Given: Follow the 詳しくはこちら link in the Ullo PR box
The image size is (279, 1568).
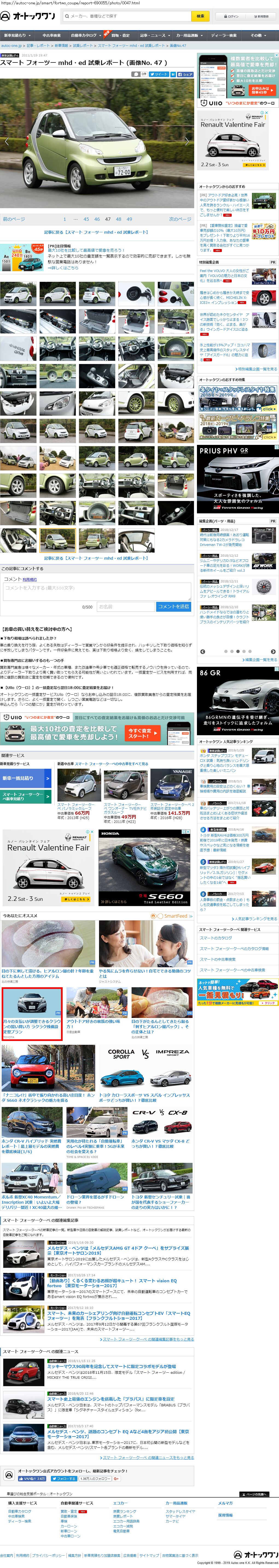Looking at the screenshot, I should (x=63, y=268).
